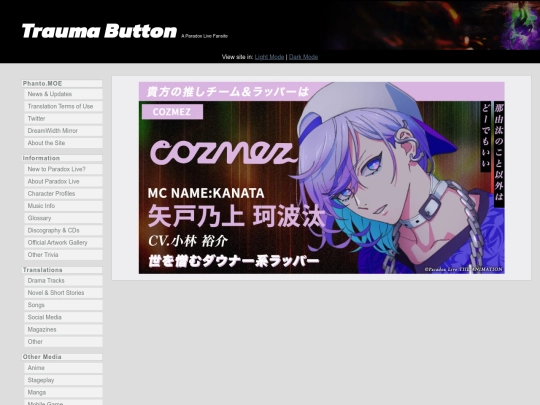Open Novel & Short Stories translations
This screenshot has height=405, width=540.
click(x=63, y=293)
